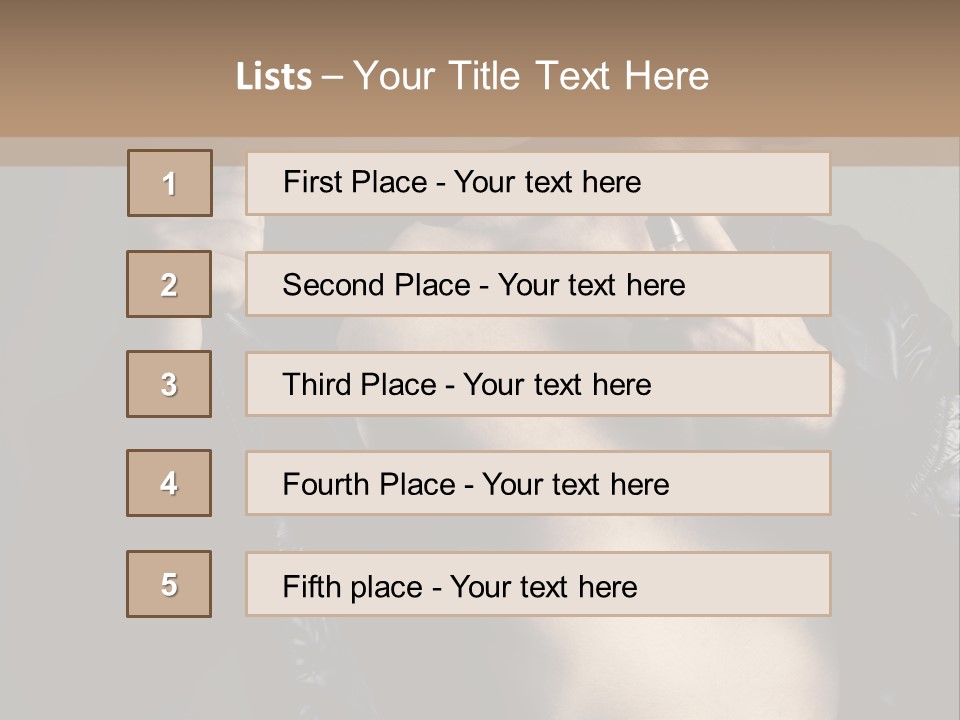This screenshot has width=960, height=720.
Task: Place cursor on the word "Fourth"
Action: point(322,485)
